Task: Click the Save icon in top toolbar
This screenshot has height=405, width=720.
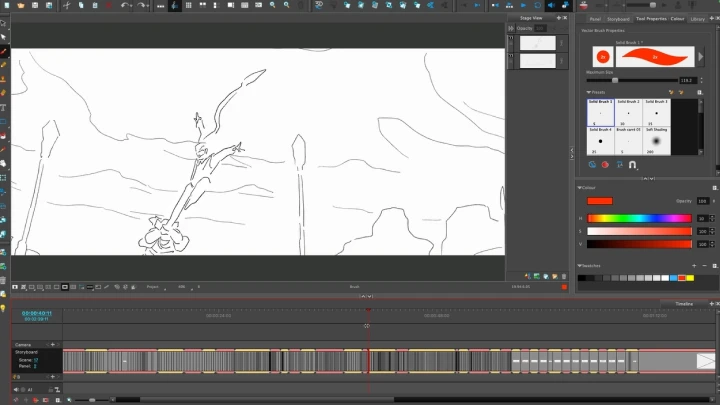Action: click(36, 5)
